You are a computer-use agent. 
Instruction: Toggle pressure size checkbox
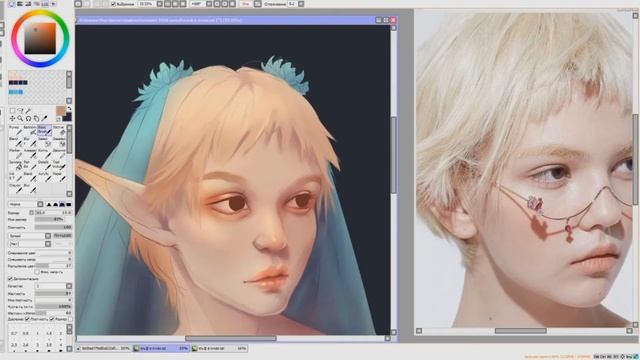tap(52, 319)
